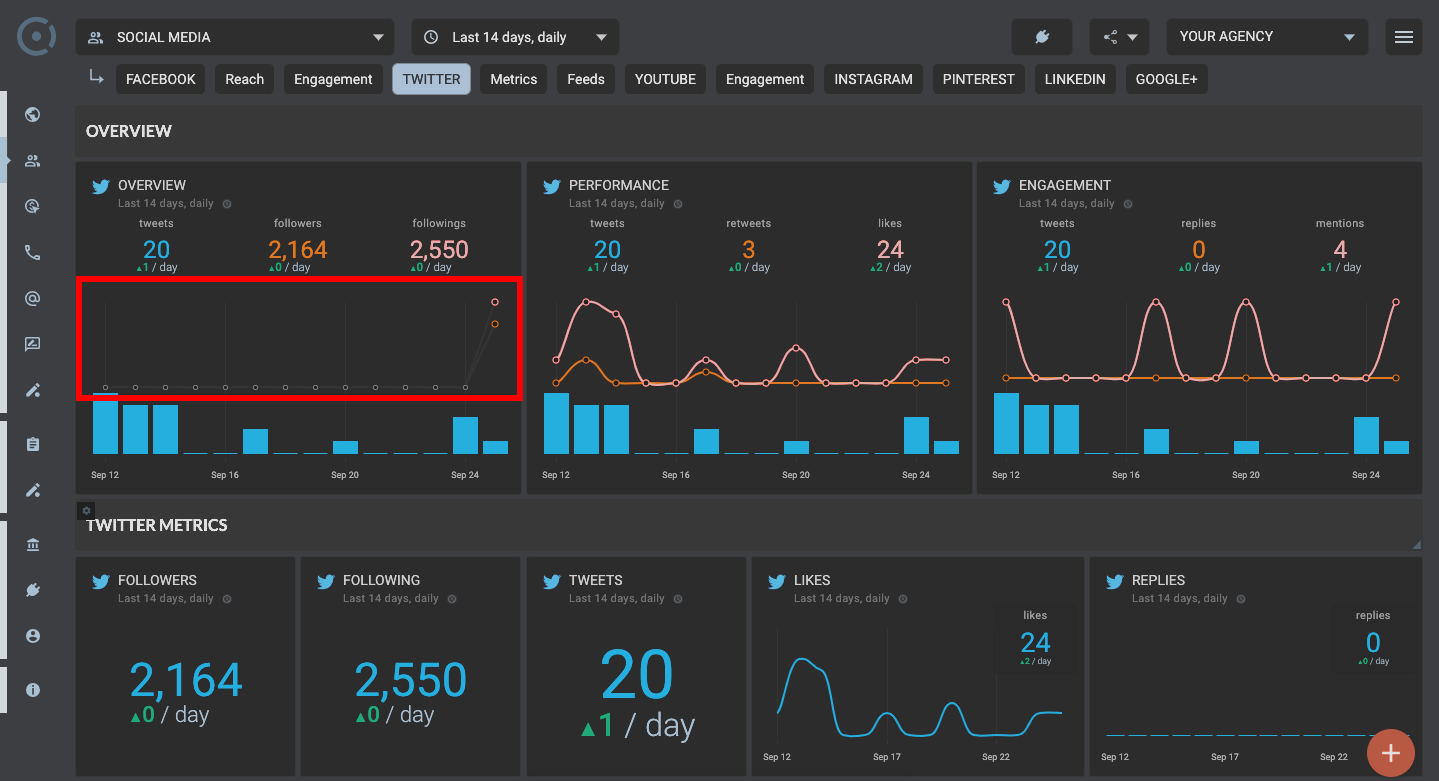This screenshot has width=1439, height=781.
Task: Click the mentions value 4 in Engagement widget
Action: [x=1340, y=249]
